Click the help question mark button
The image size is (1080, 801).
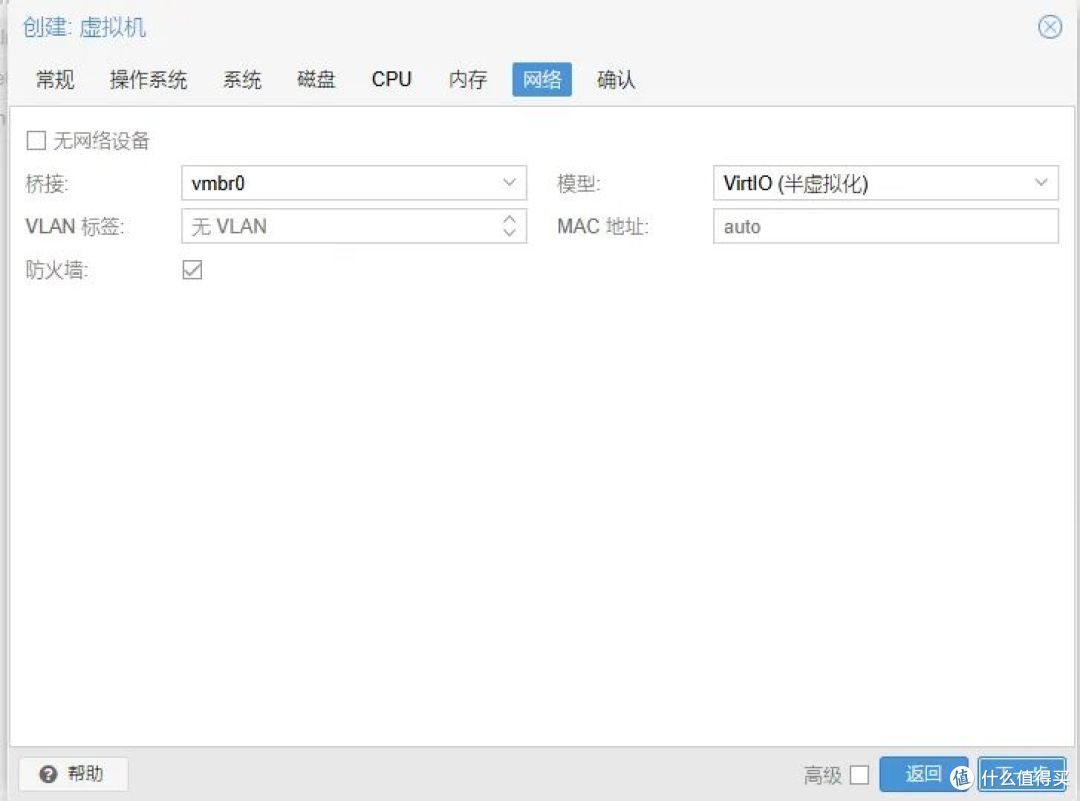coord(73,774)
